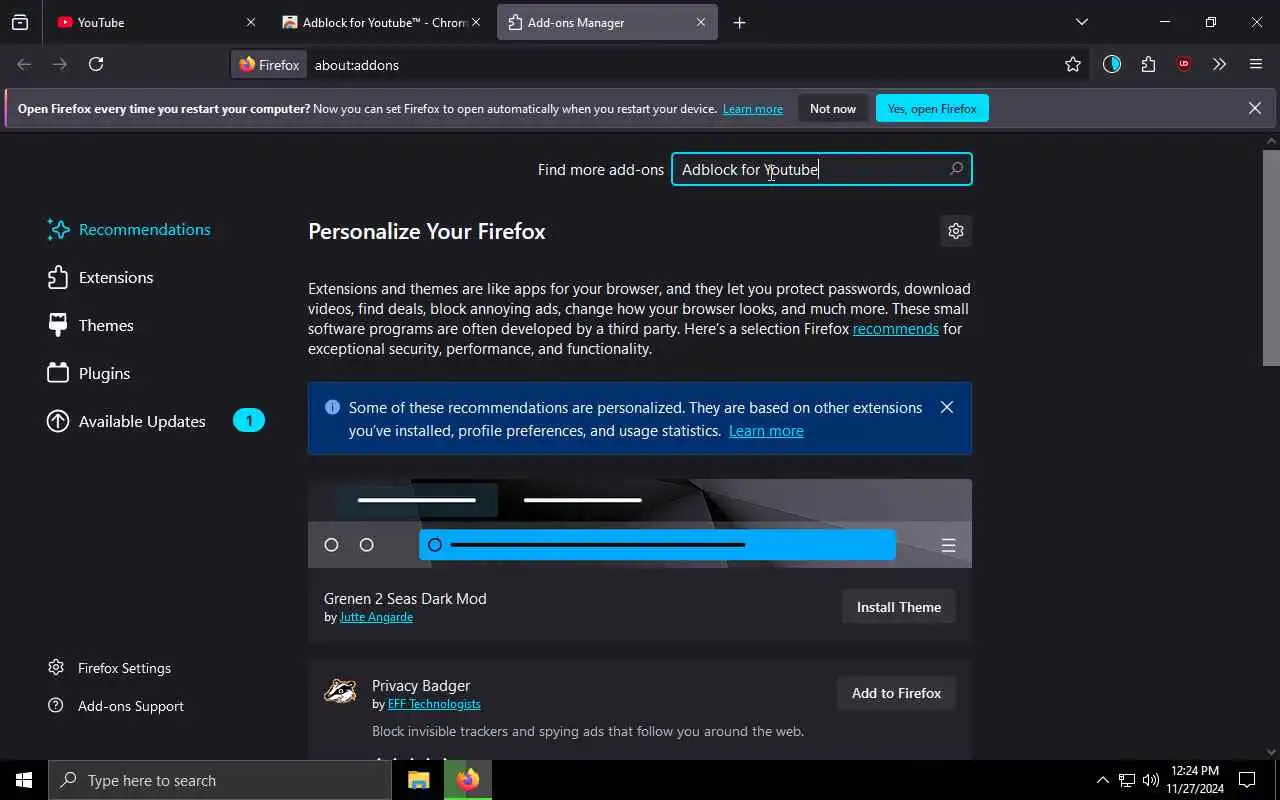Open the Windows Start menu
The height and width of the screenshot is (800, 1280).
(x=24, y=780)
